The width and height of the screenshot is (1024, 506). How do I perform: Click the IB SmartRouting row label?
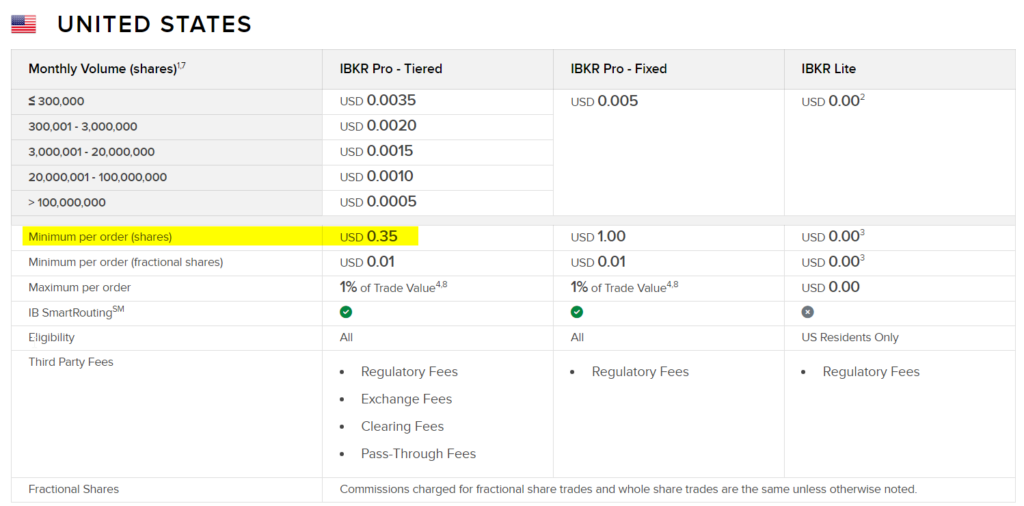click(76, 311)
